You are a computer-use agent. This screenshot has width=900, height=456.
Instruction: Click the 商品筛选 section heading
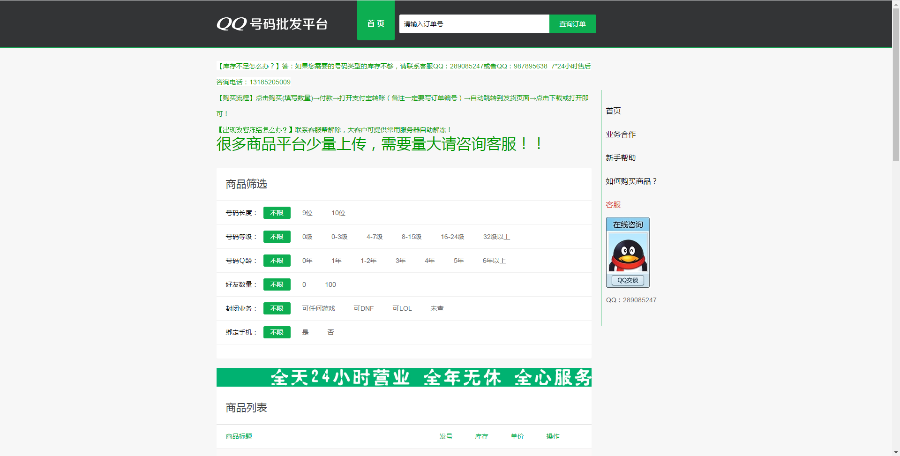click(246, 184)
